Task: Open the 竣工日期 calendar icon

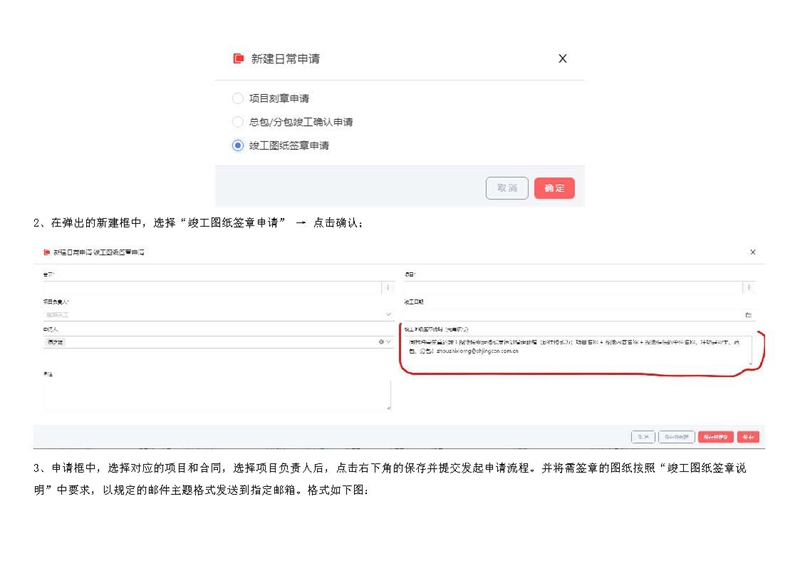Action: 748,314
